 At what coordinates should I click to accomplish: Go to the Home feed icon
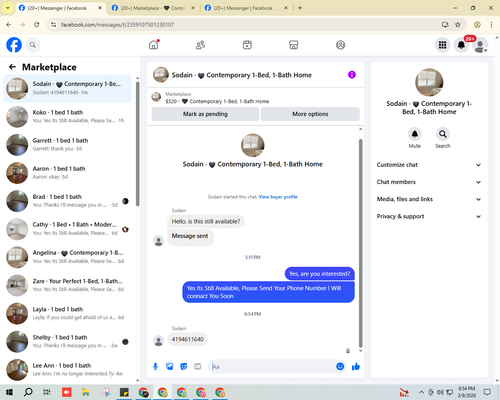tap(154, 45)
